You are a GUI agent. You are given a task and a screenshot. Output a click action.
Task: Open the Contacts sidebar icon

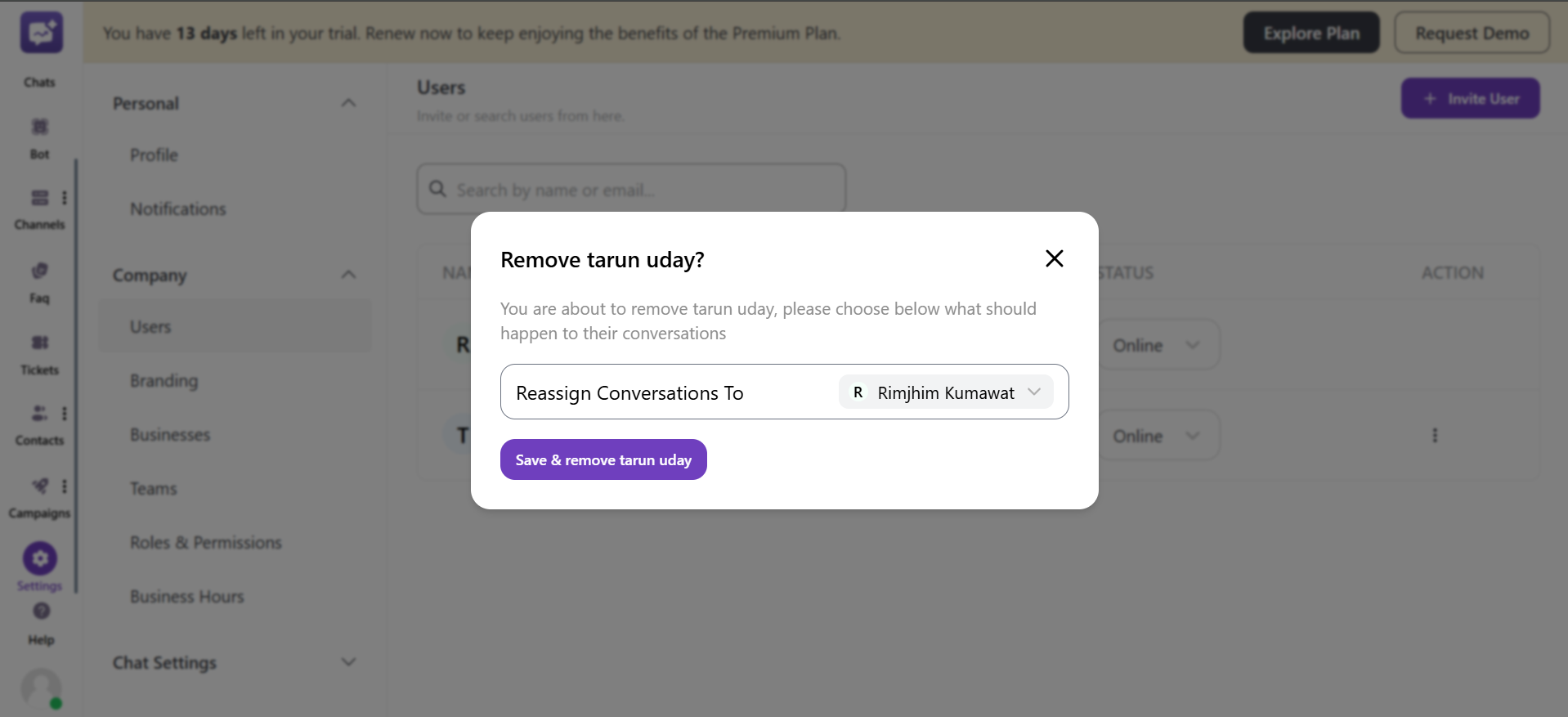(38, 414)
